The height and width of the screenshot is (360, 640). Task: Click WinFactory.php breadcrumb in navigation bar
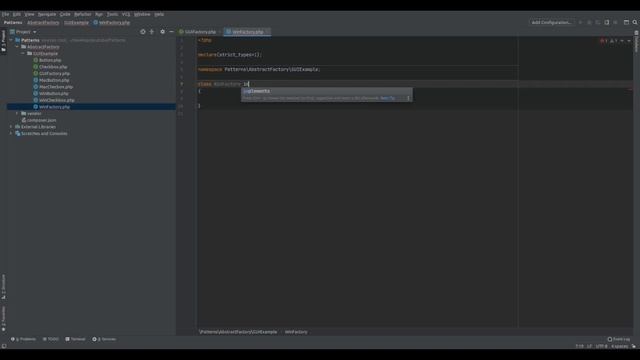tap(112, 23)
